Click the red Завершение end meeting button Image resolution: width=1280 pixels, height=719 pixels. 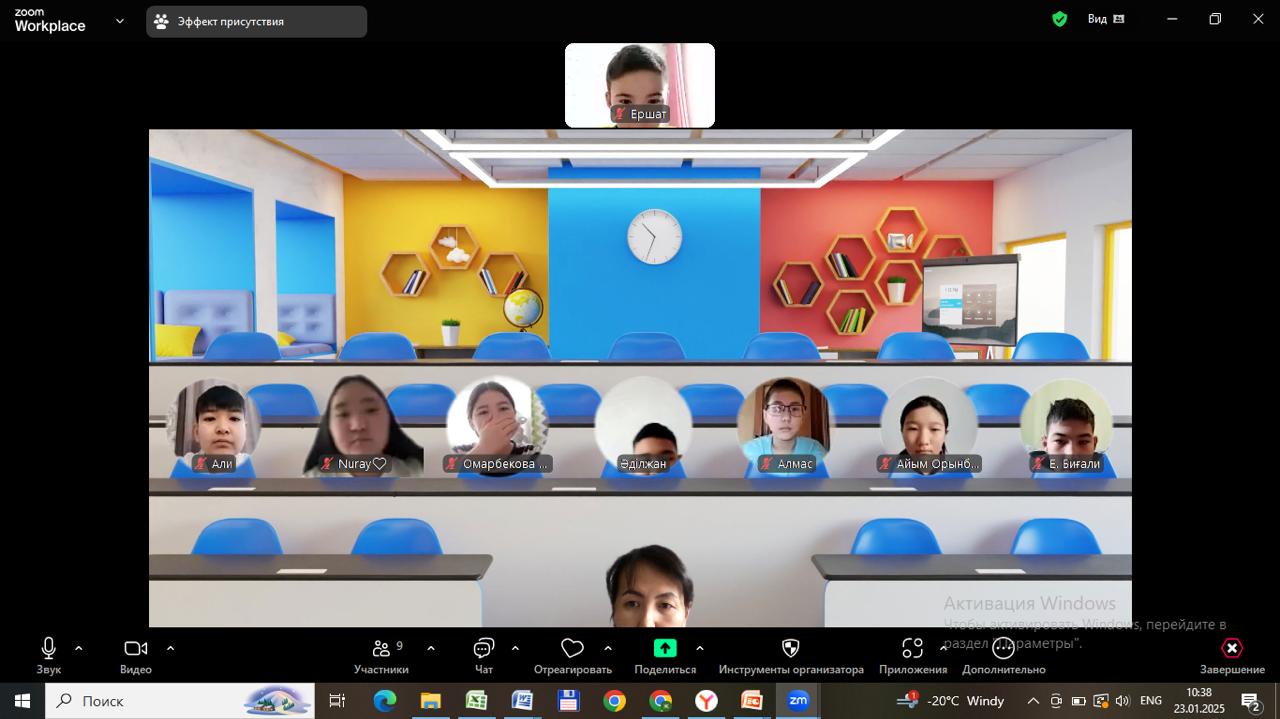coord(1232,649)
